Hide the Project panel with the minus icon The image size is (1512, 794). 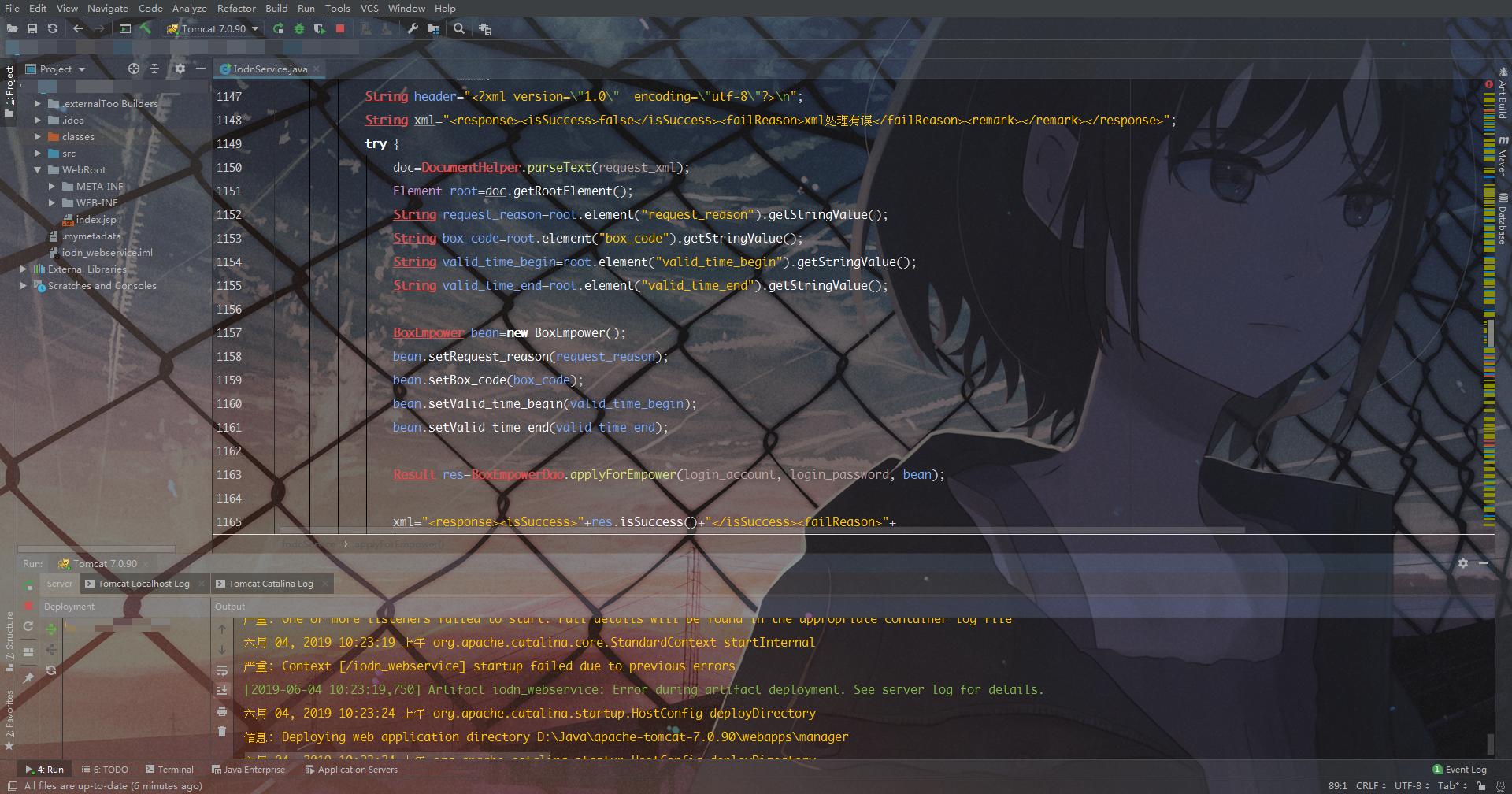(201, 69)
